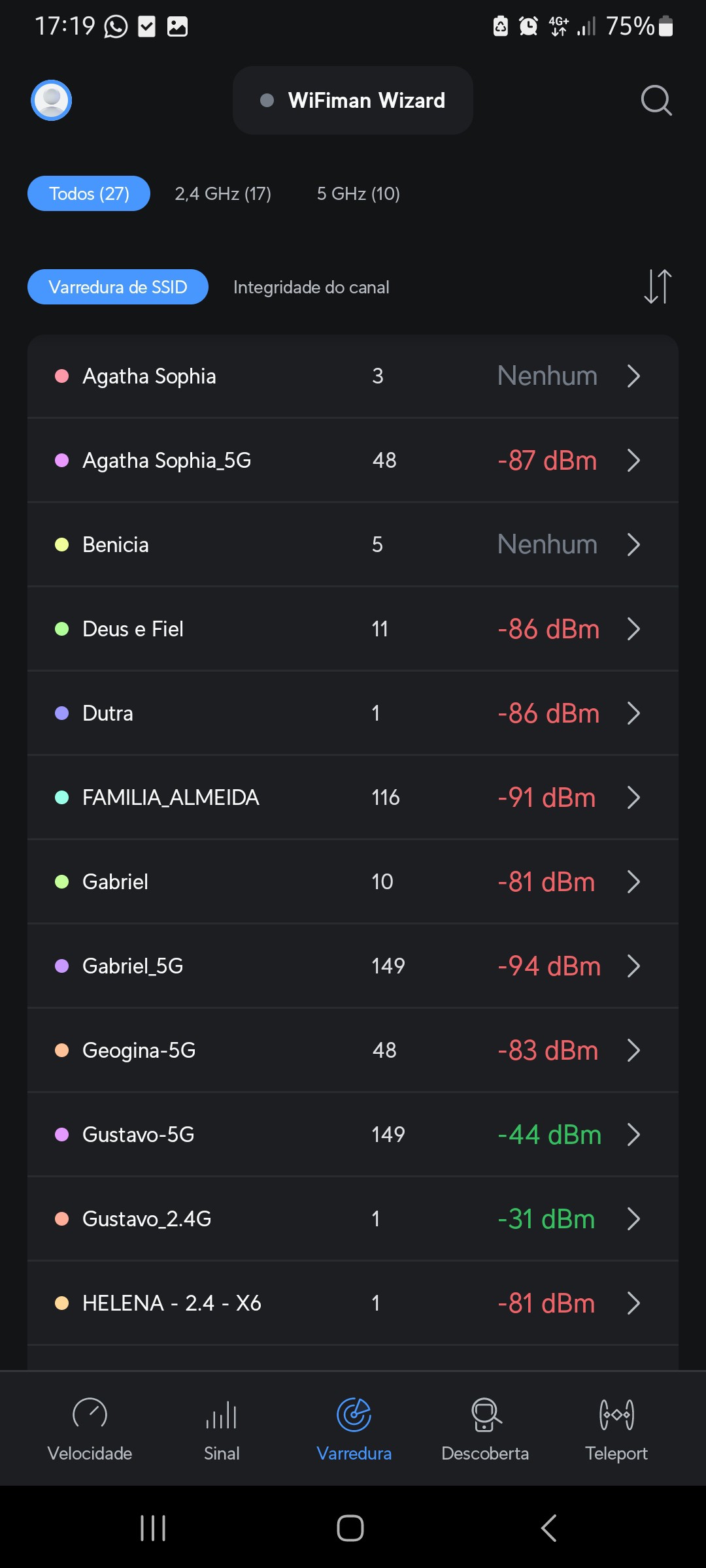The width and height of the screenshot is (706, 1568).
Task: Expand Gustavo-5G details chevron
Action: click(x=633, y=1134)
